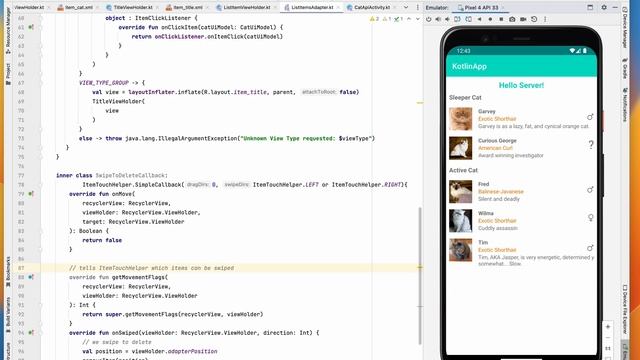Zoom in emulator with plus button

[x=608, y=327]
